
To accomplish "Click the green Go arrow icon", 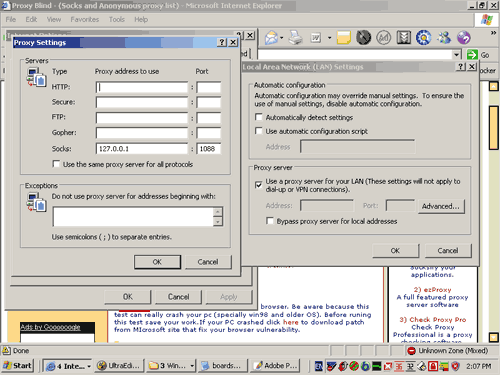I will coord(472,55).
